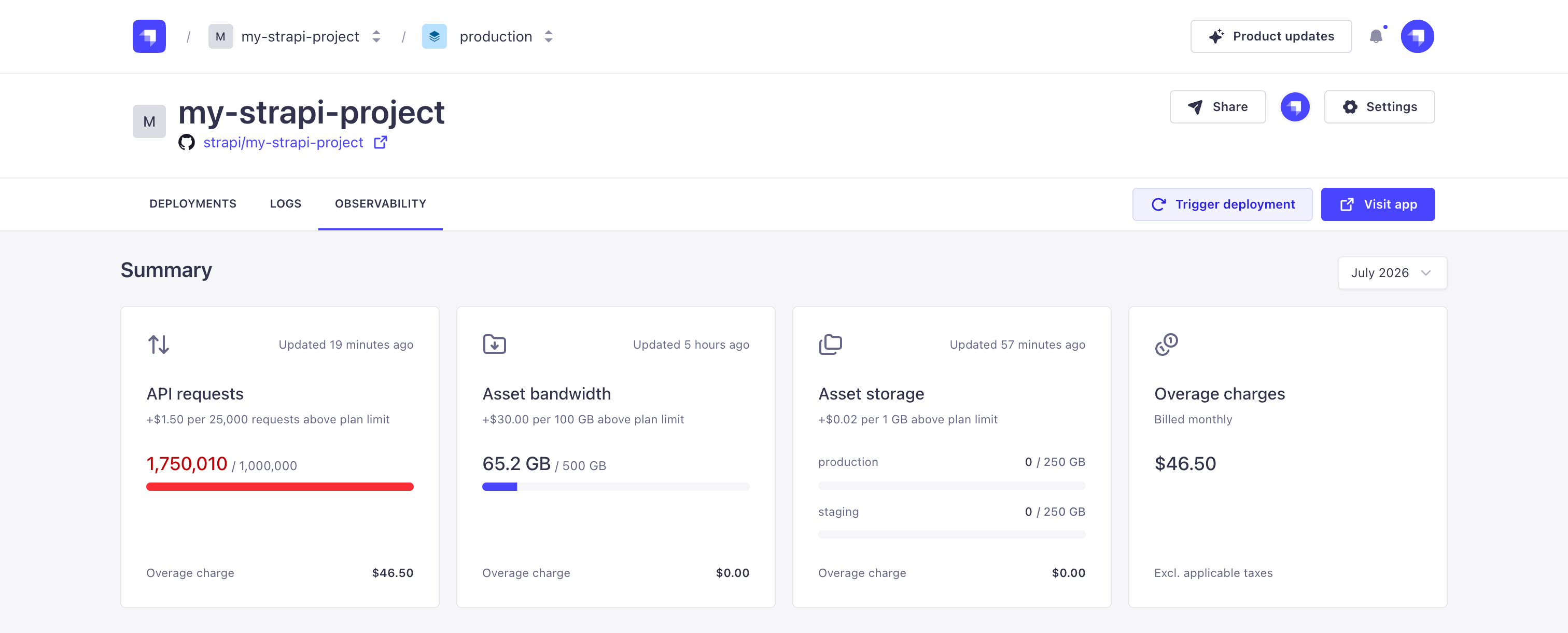
Task: Click the M project badge in breadcrumb
Action: pos(220,36)
